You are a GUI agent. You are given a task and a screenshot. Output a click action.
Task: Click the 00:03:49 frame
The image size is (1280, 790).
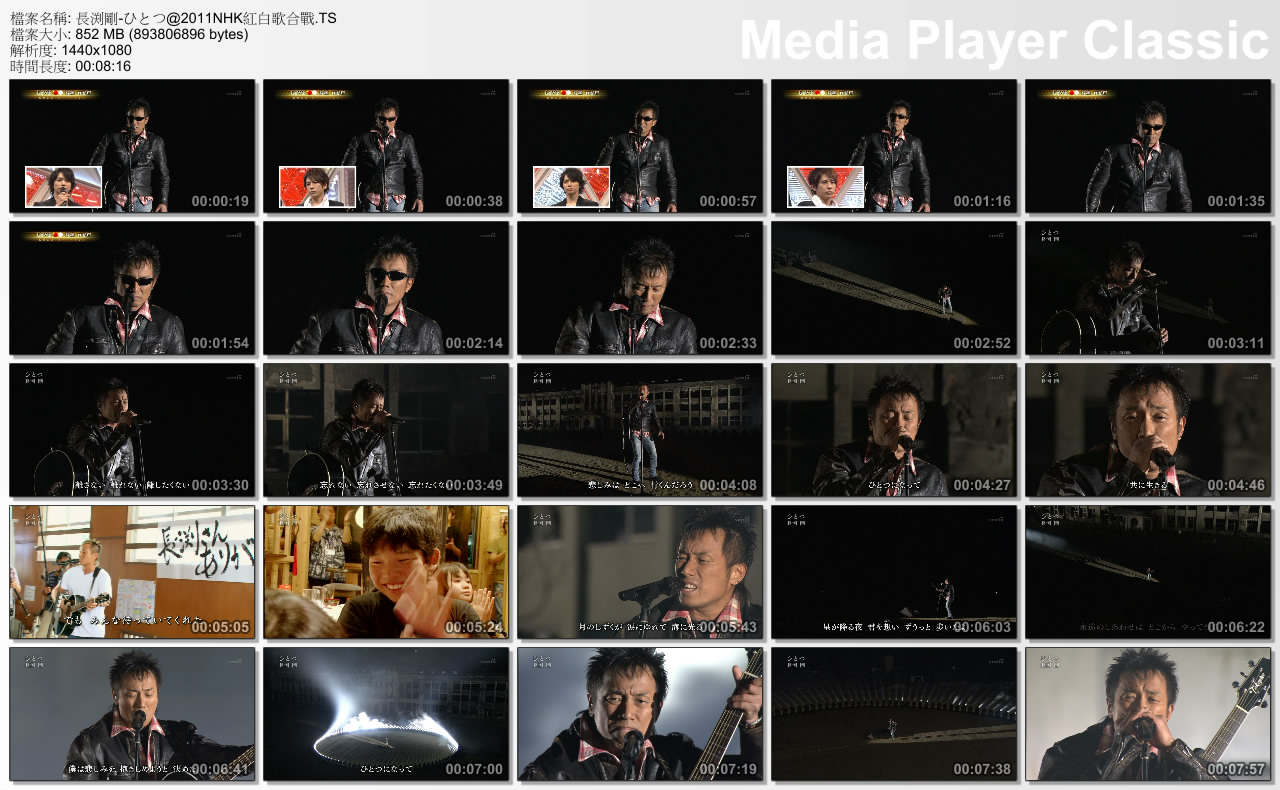386,430
